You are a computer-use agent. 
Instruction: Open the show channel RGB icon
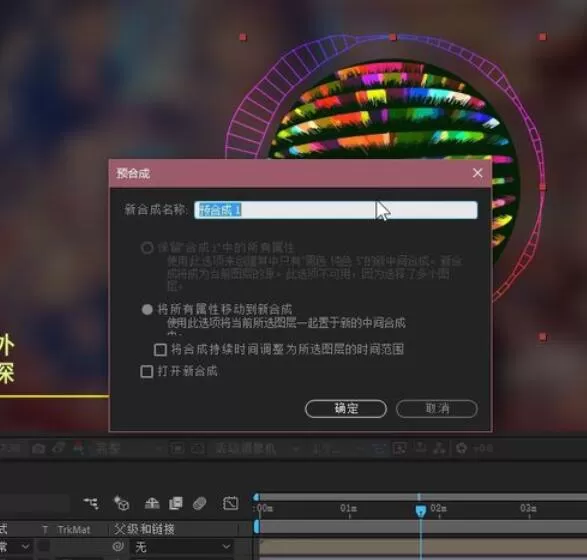[x=79, y=448]
